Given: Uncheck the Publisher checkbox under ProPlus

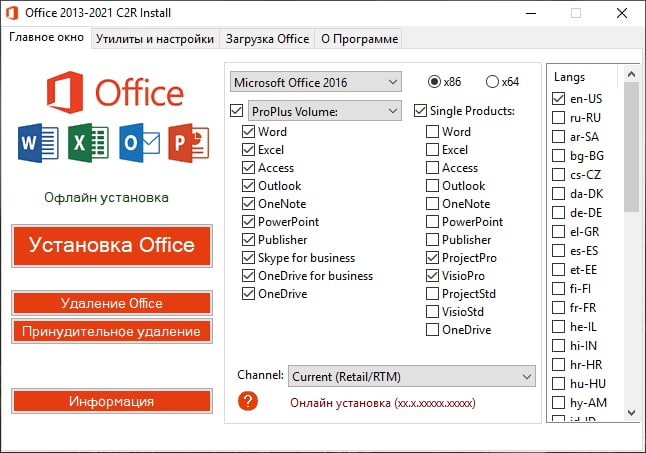Looking at the screenshot, I should (249, 240).
